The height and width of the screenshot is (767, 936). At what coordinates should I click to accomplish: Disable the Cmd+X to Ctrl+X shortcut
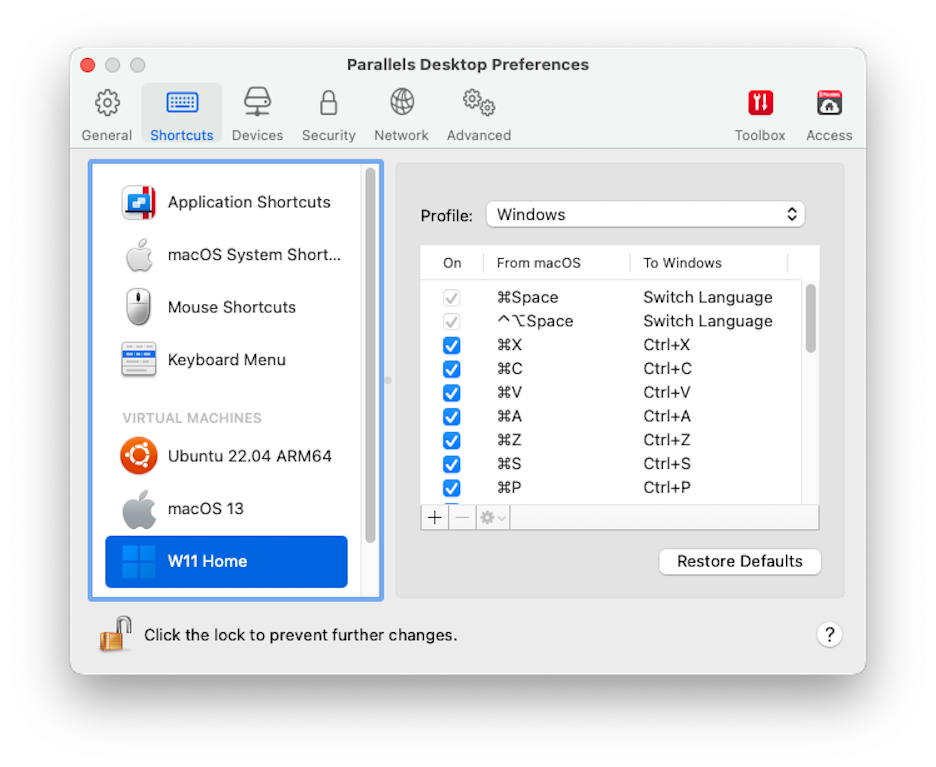452,345
